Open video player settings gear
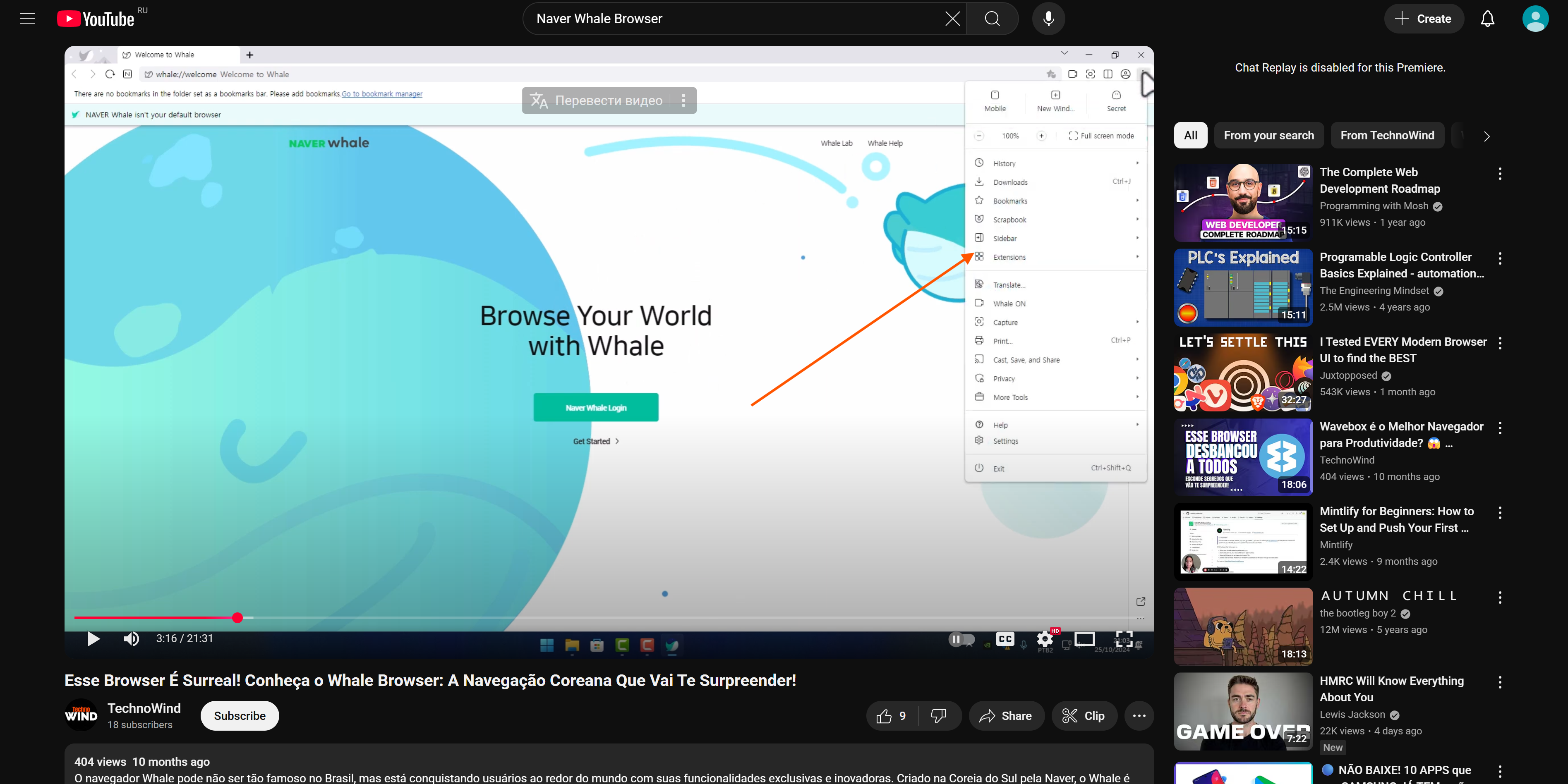The height and width of the screenshot is (784, 1568). 1045,638
